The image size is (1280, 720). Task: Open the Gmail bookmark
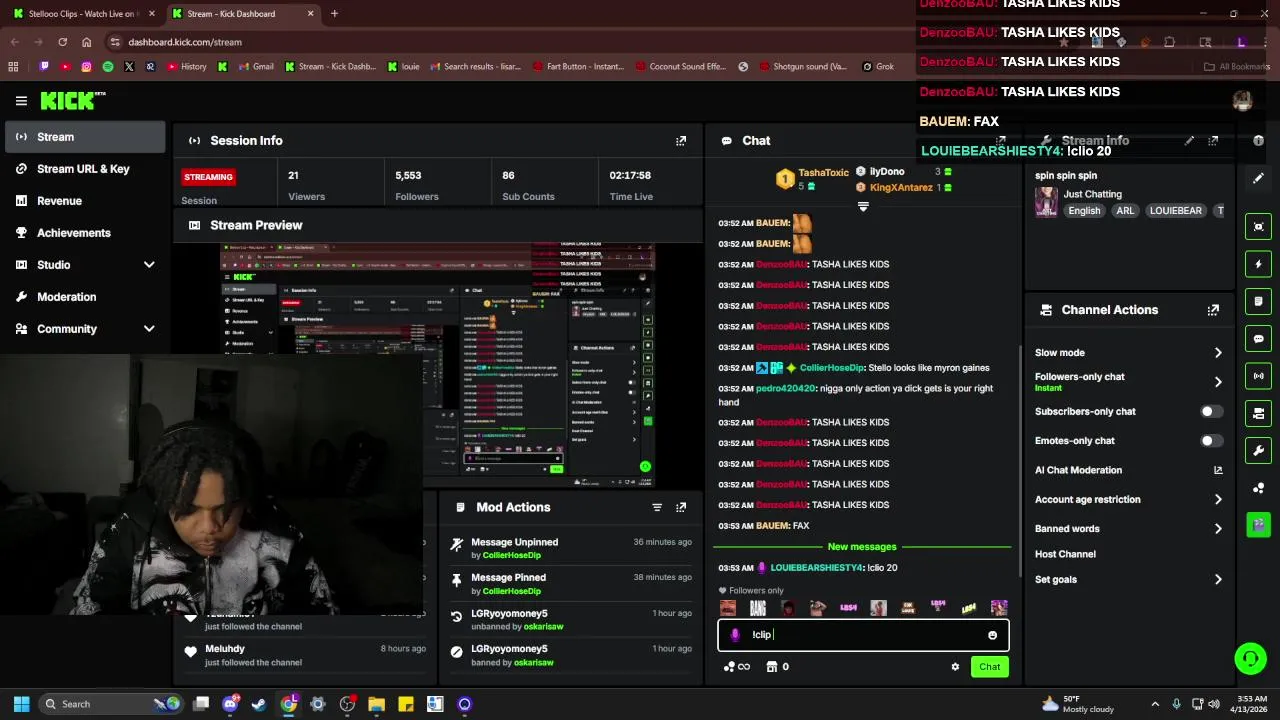tap(255, 67)
